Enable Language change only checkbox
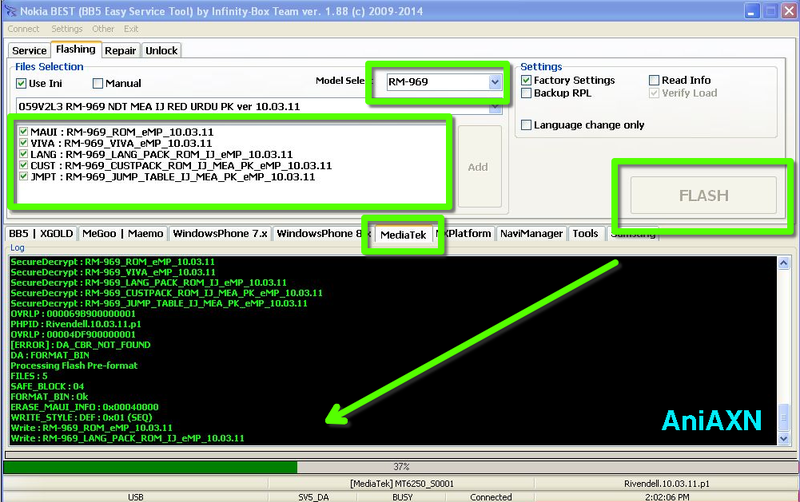Screen dimensions: 800x502 pyautogui.click(x=527, y=125)
